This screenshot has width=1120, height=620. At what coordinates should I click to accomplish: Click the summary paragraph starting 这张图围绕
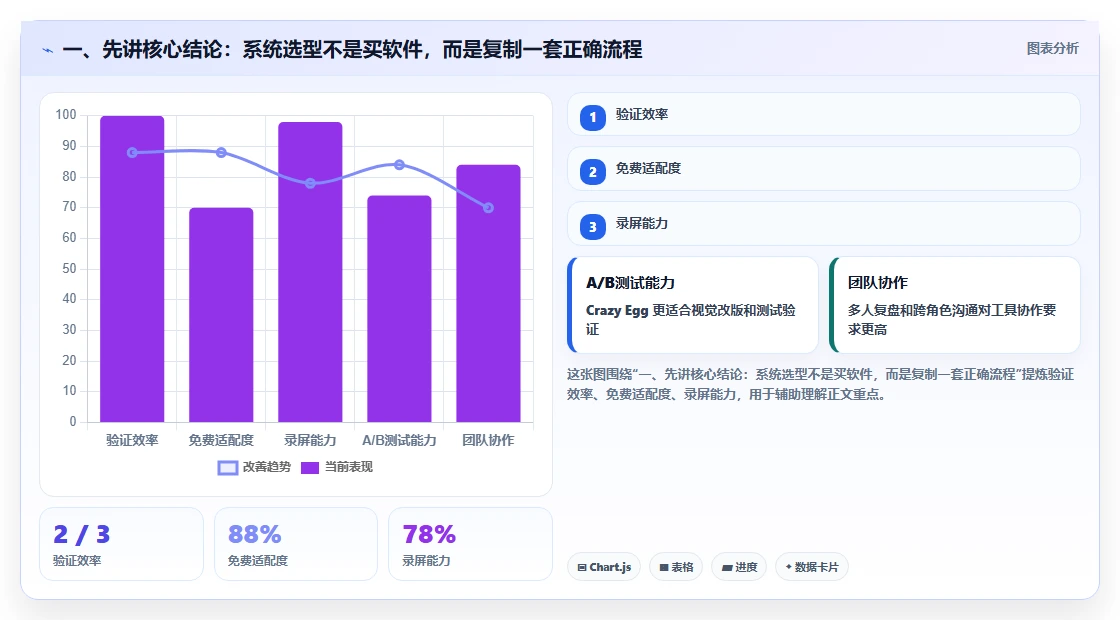pyautogui.click(x=821, y=384)
